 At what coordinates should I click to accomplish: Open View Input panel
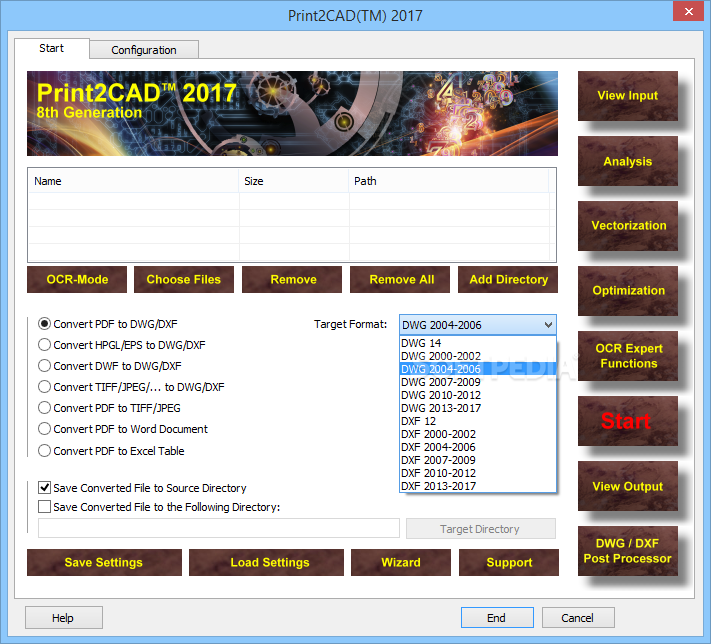tap(628, 96)
